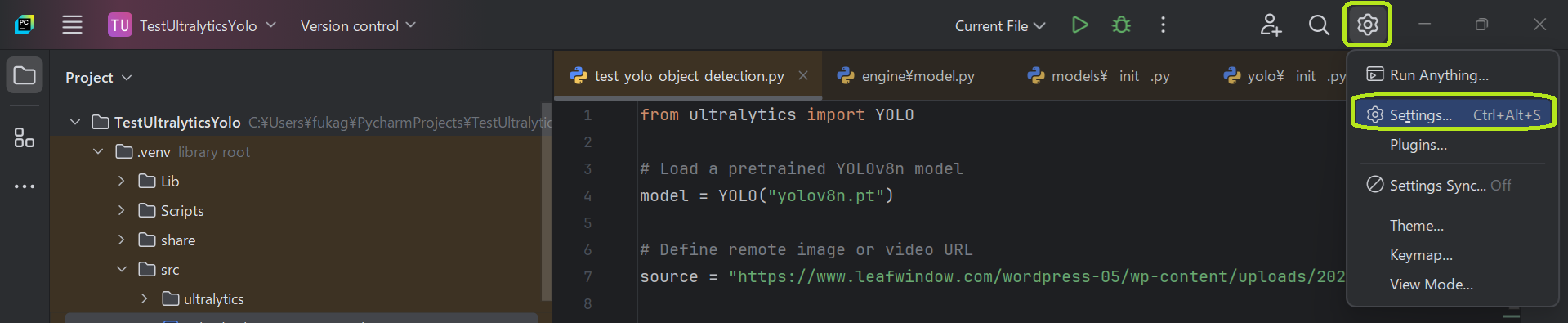1568x323 pixels.
Task: Start debugging with the bug icon
Action: point(1121,25)
